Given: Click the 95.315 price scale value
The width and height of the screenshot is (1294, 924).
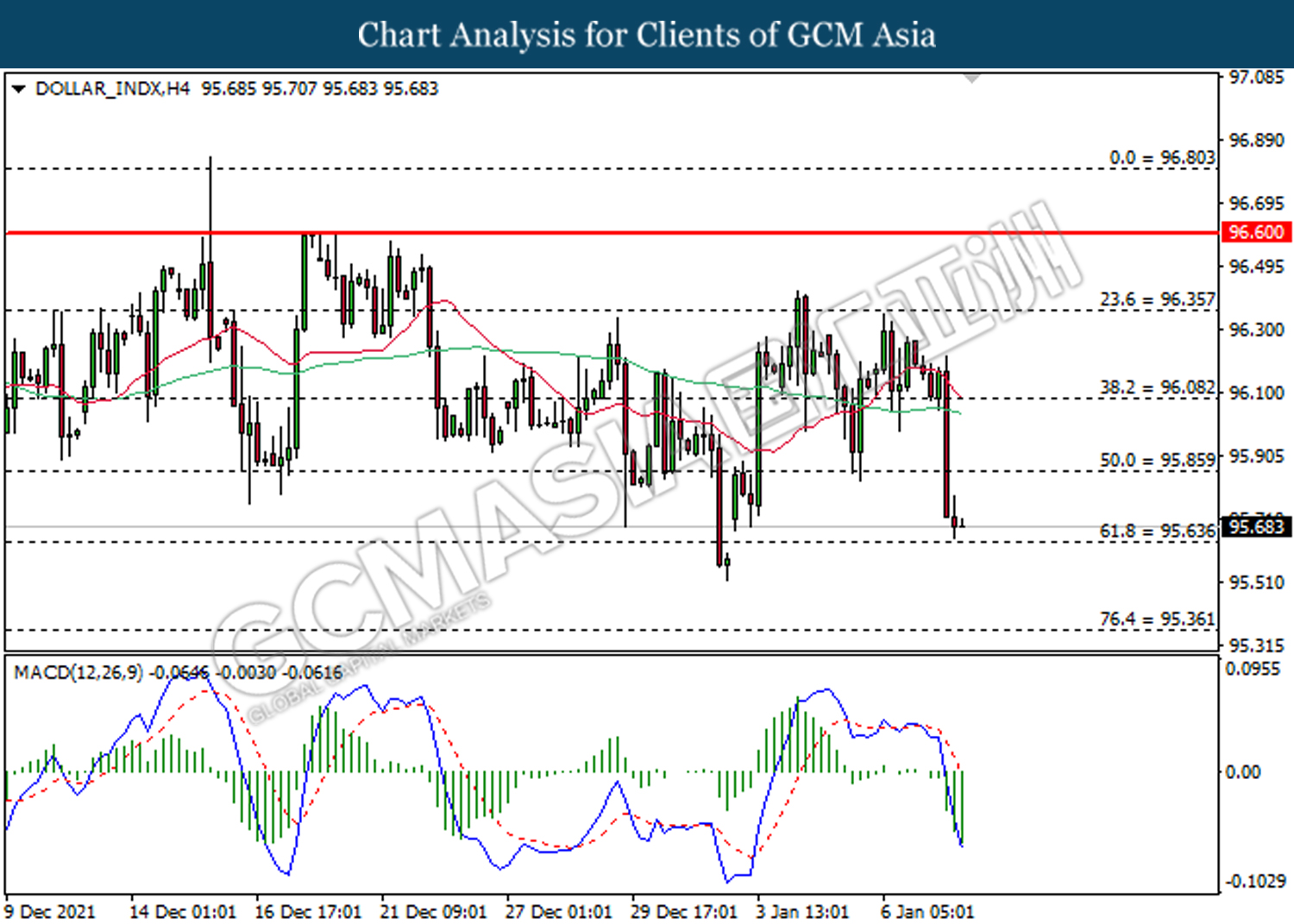Looking at the screenshot, I should (1256, 645).
